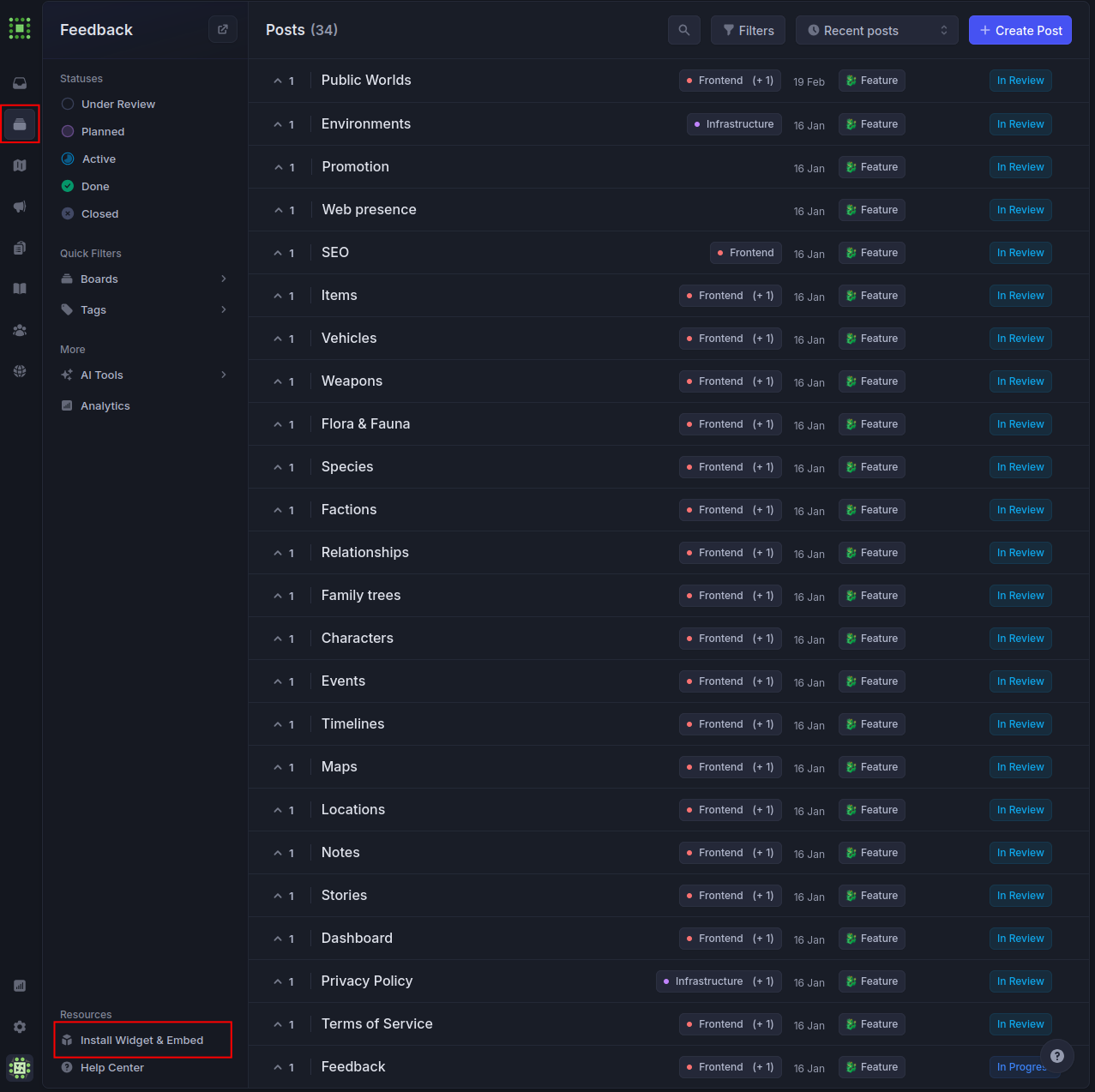Expand the AI Tools submenu
This screenshot has width=1095, height=1092.
pos(144,375)
